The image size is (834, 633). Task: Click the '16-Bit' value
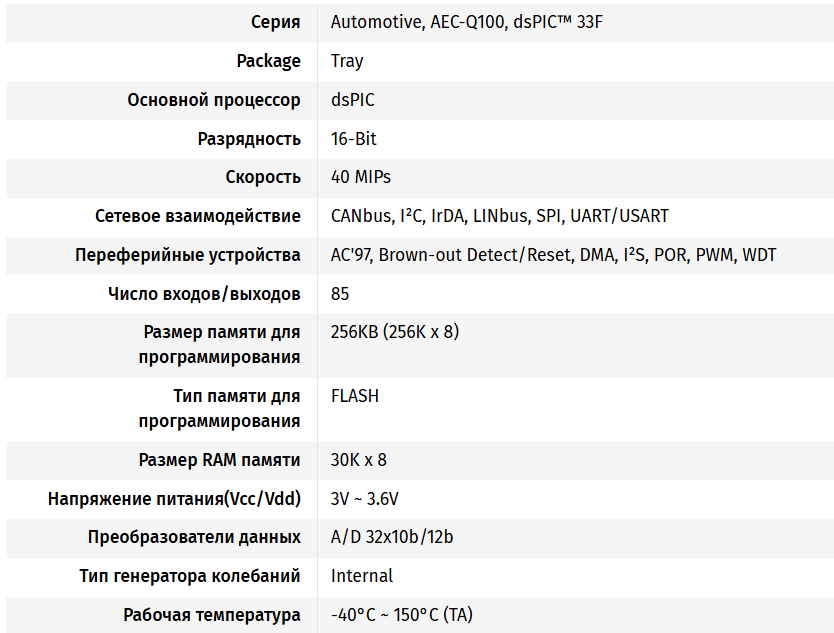coord(354,139)
